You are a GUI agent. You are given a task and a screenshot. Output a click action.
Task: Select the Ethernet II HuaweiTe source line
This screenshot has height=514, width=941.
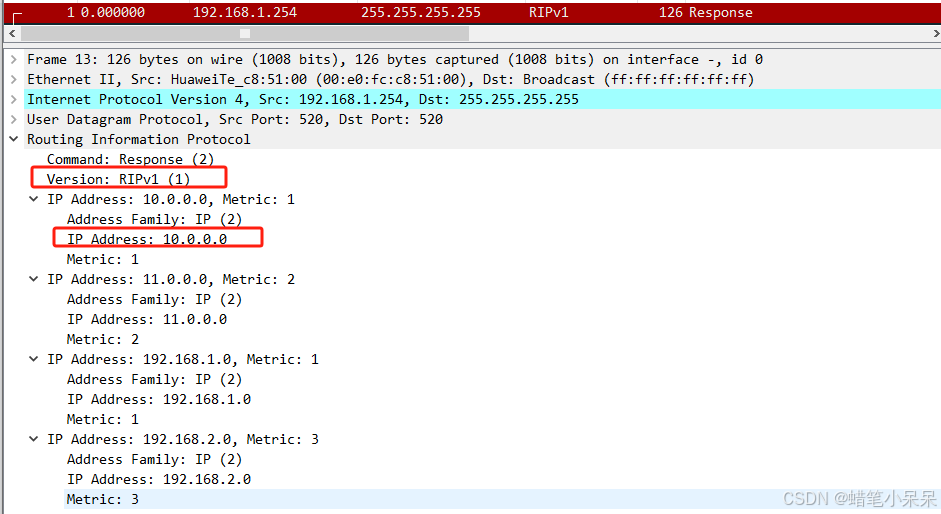coord(391,79)
